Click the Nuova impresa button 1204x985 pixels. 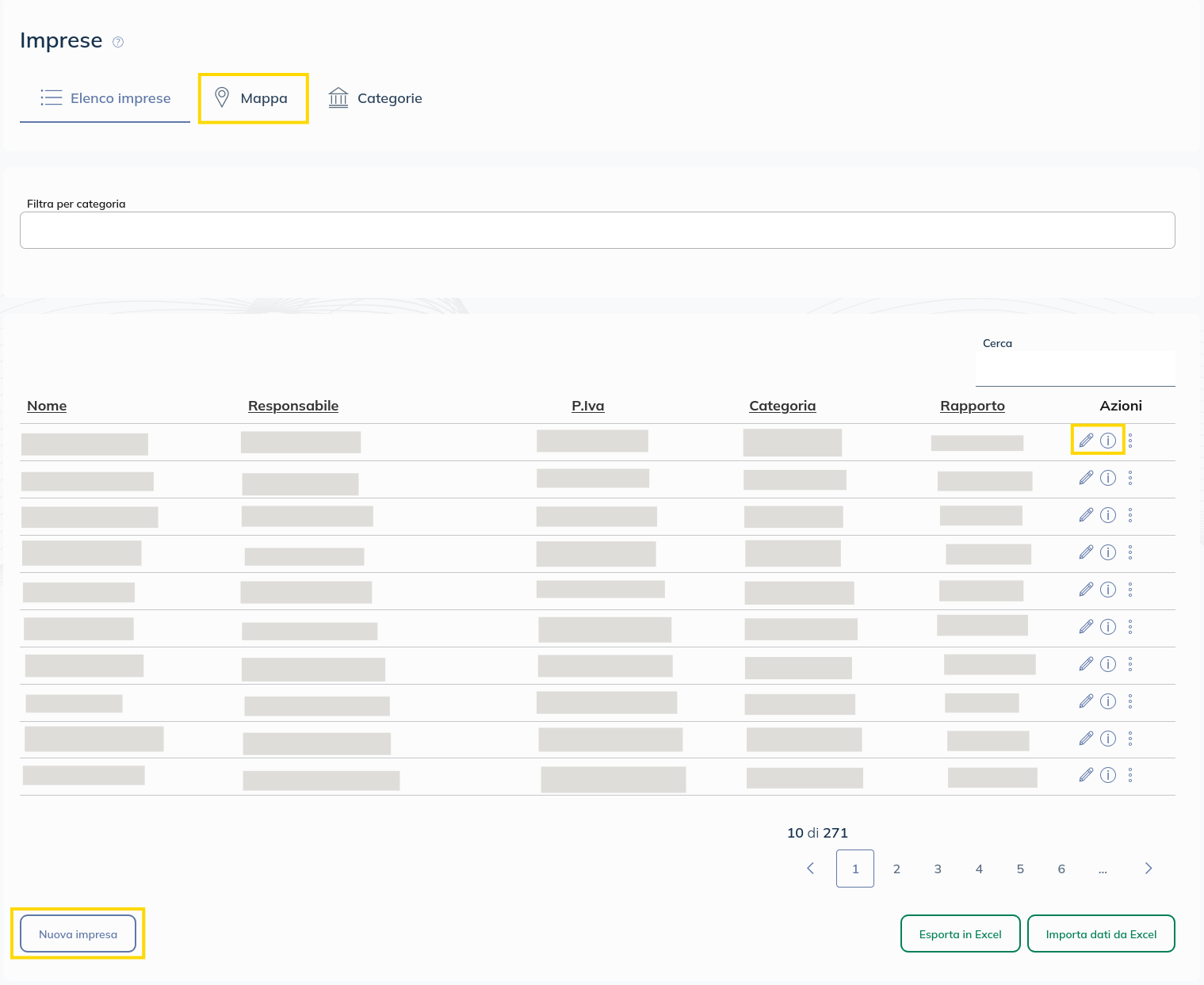pos(78,934)
